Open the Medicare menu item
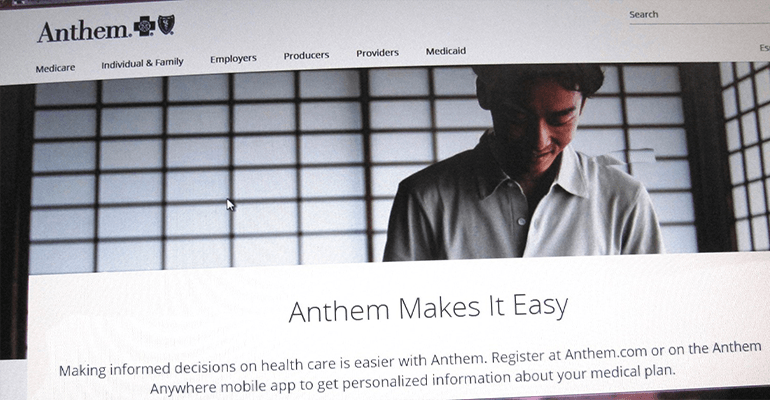This screenshot has height=400, width=770. click(55, 68)
